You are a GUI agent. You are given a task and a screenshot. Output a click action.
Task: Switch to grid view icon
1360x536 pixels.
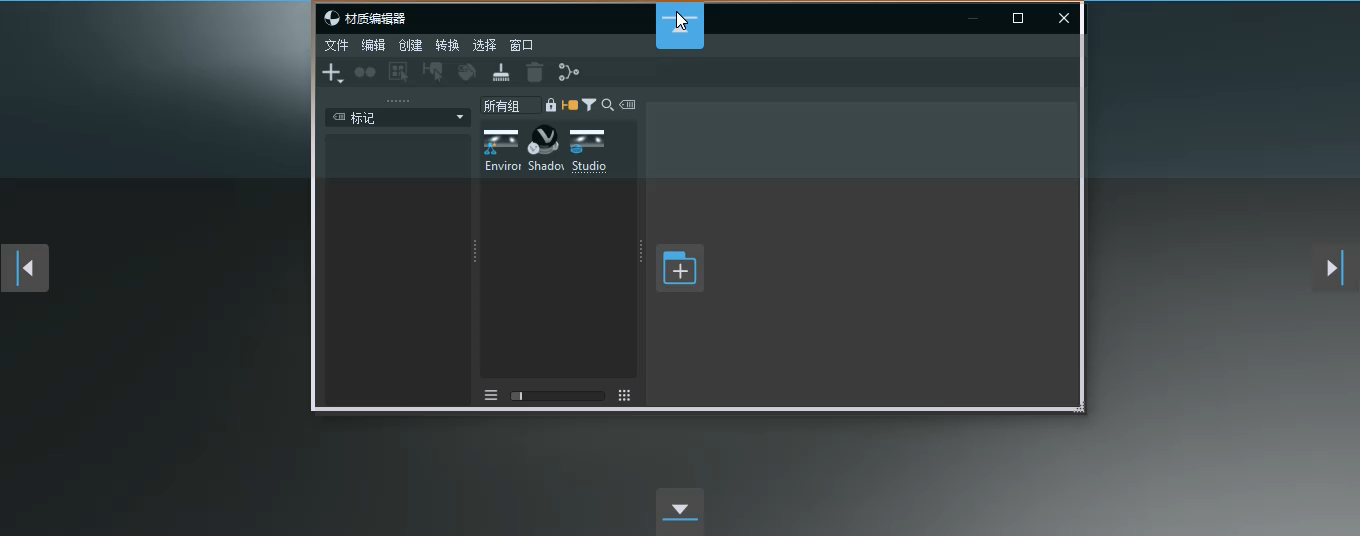tap(624, 395)
